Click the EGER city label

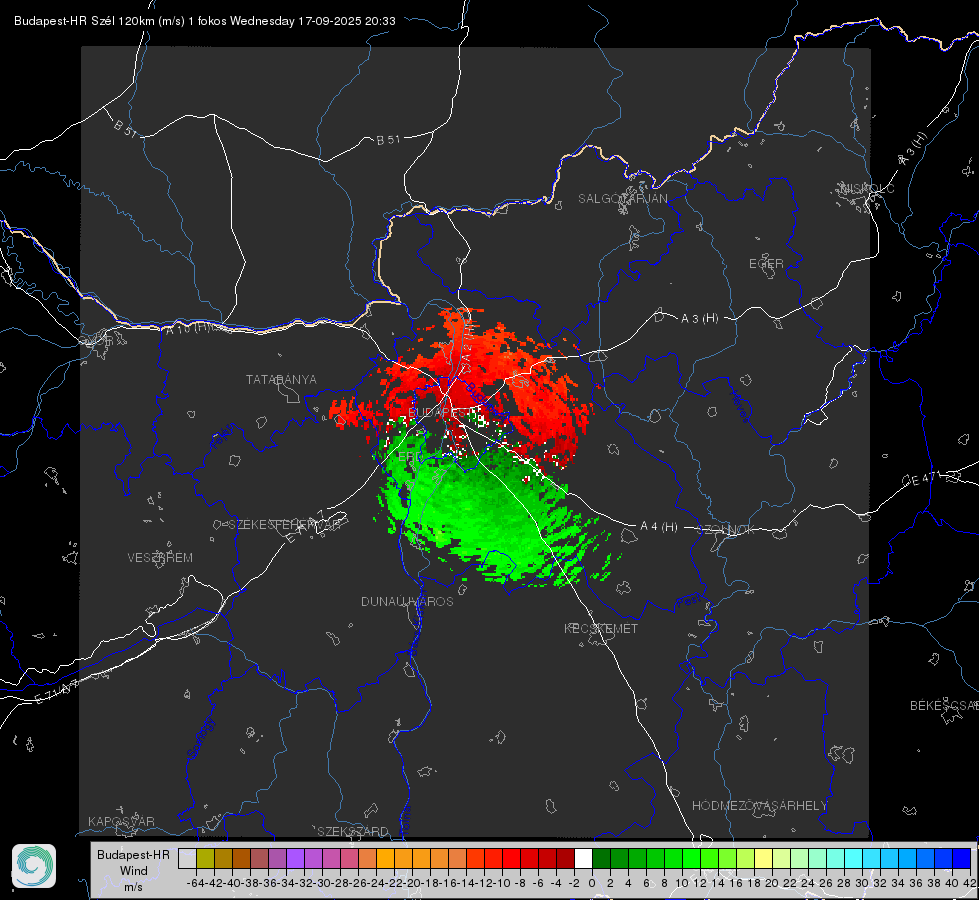pyautogui.click(x=766, y=264)
